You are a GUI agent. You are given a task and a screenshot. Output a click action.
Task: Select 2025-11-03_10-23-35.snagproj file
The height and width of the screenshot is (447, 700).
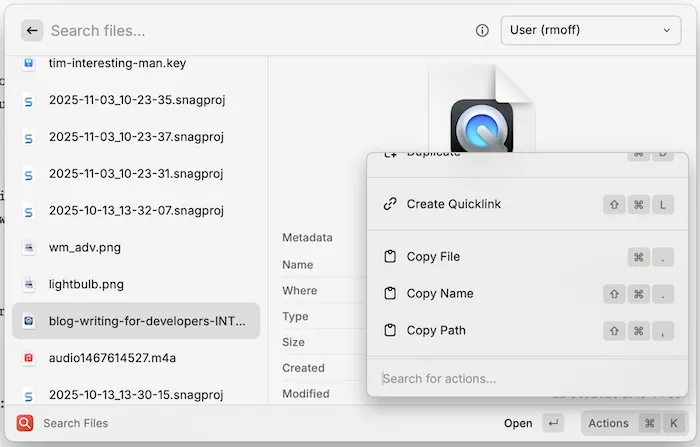tap(136, 100)
